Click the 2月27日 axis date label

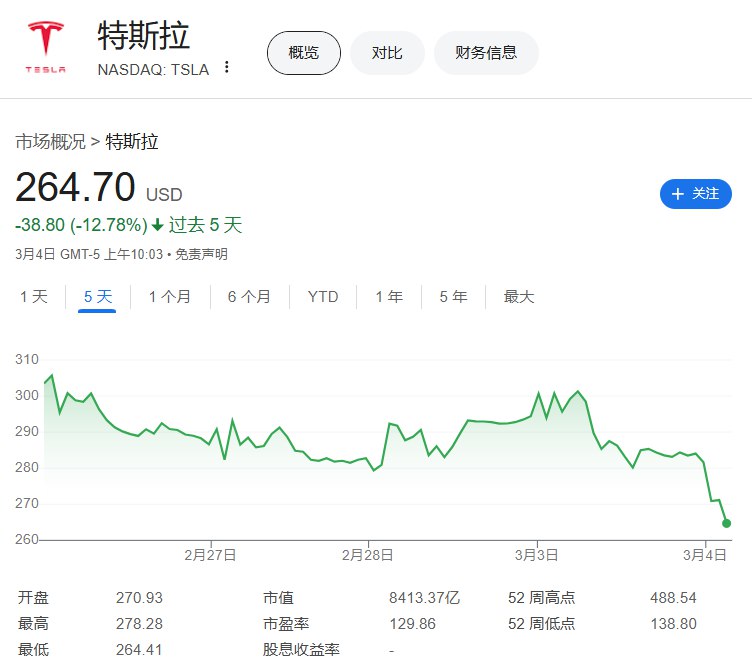[210, 555]
